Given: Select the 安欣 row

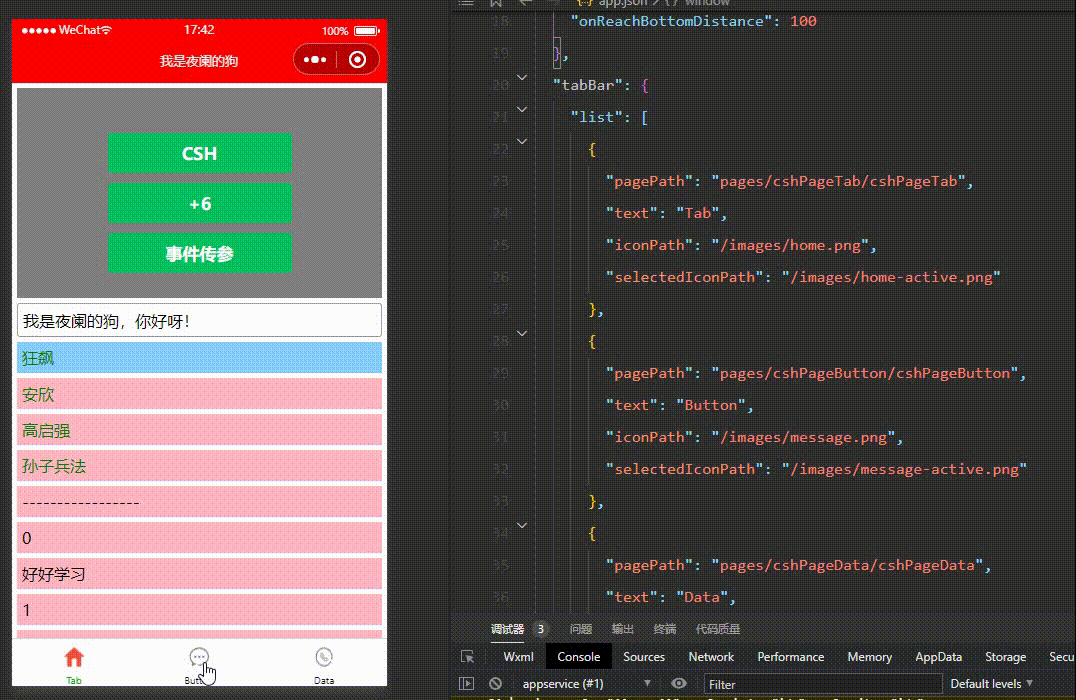Looking at the screenshot, I should click(x=199, y=394).
